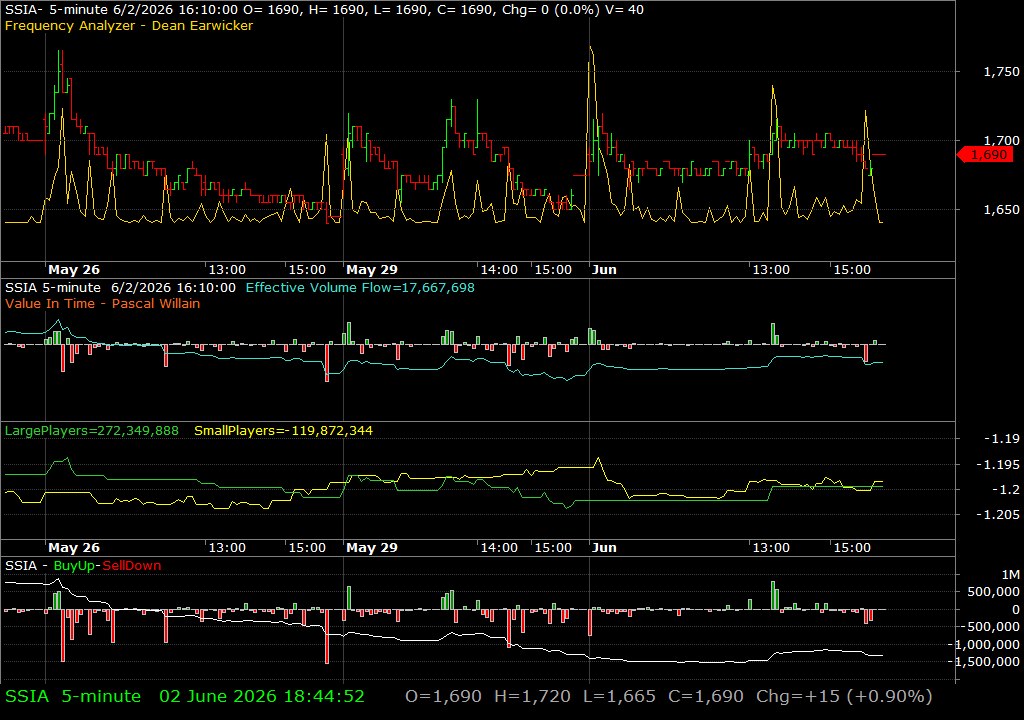The image size is (1024, 720).
Task: Click the status bar L=1,665 value
Action: (x=619, y=696)
